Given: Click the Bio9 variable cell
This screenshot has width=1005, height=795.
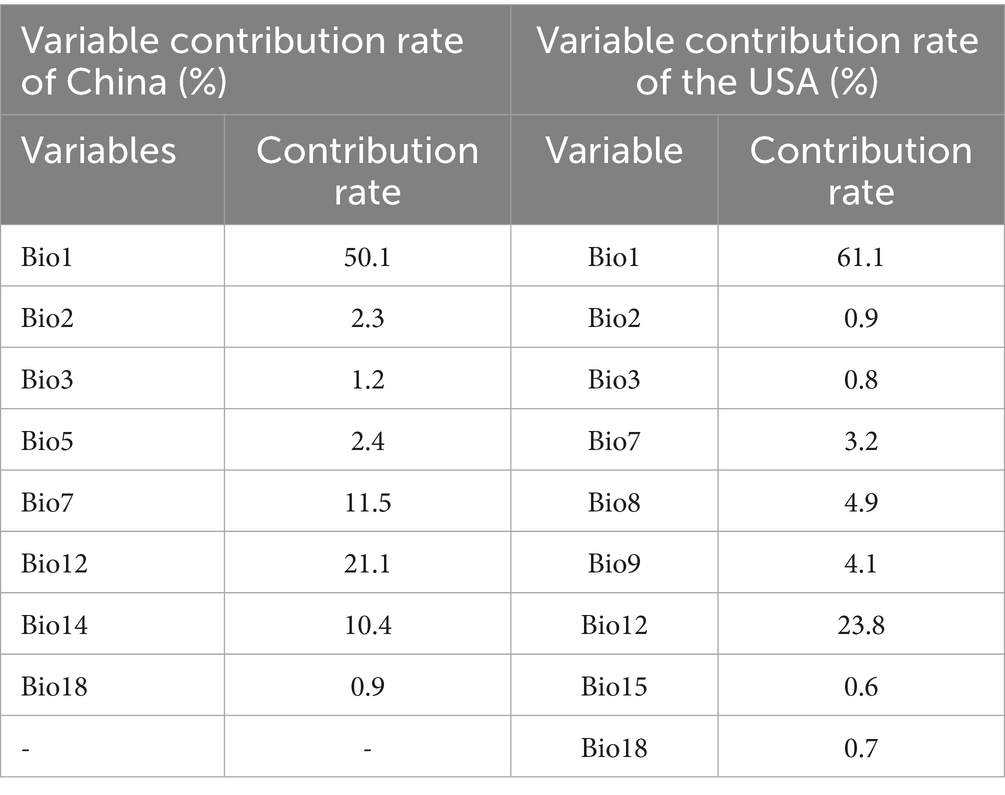Looking at the screenshot, I should click(614, 564).
